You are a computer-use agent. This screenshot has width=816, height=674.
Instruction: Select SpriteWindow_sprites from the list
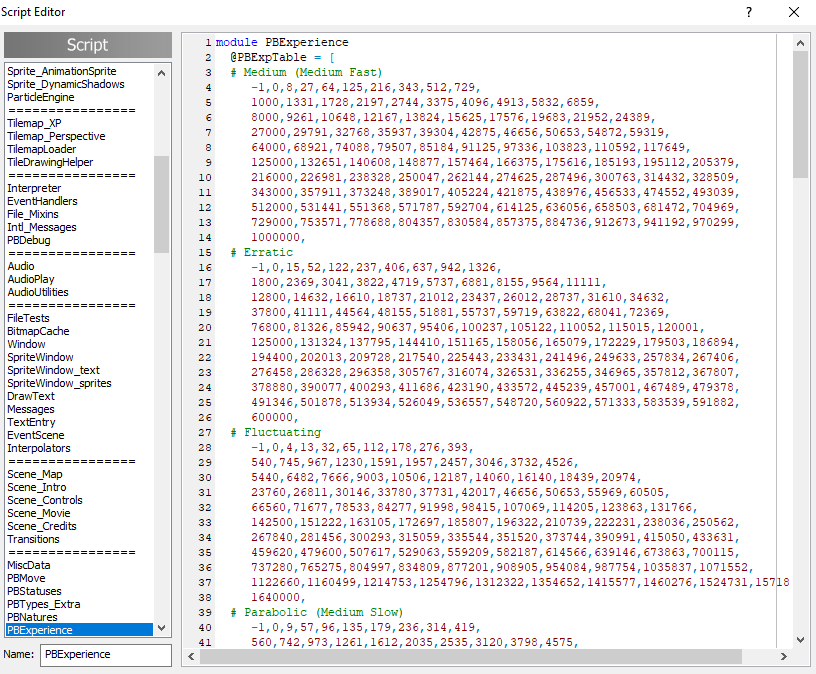pyautogui.click(x=59, y=383)
